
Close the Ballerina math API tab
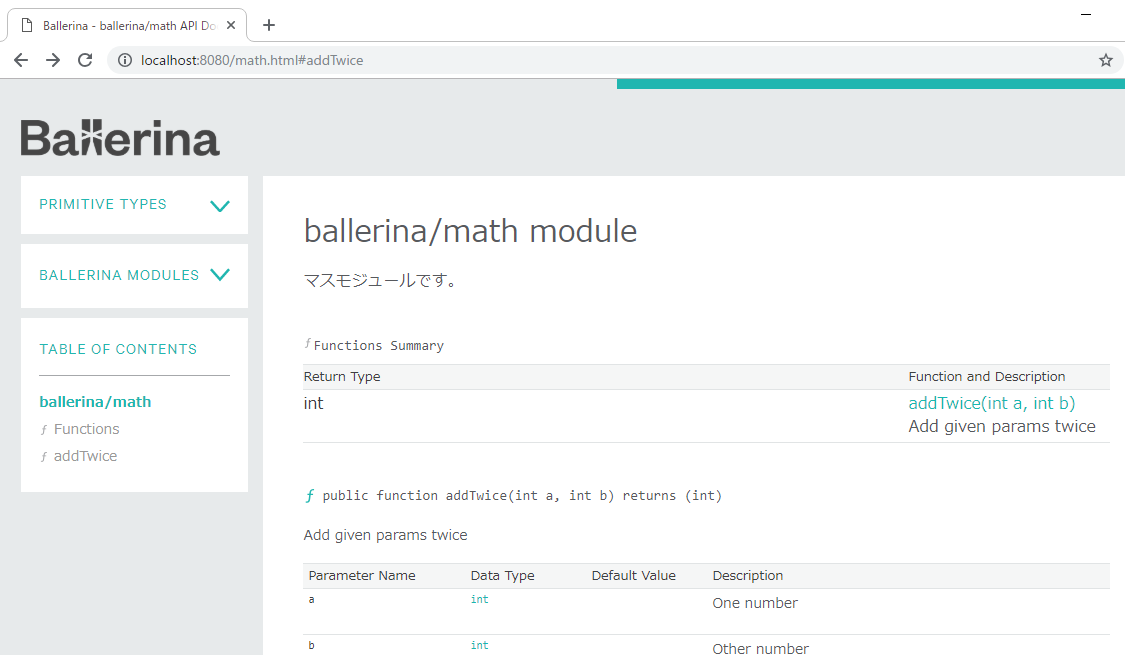[231, 25]
